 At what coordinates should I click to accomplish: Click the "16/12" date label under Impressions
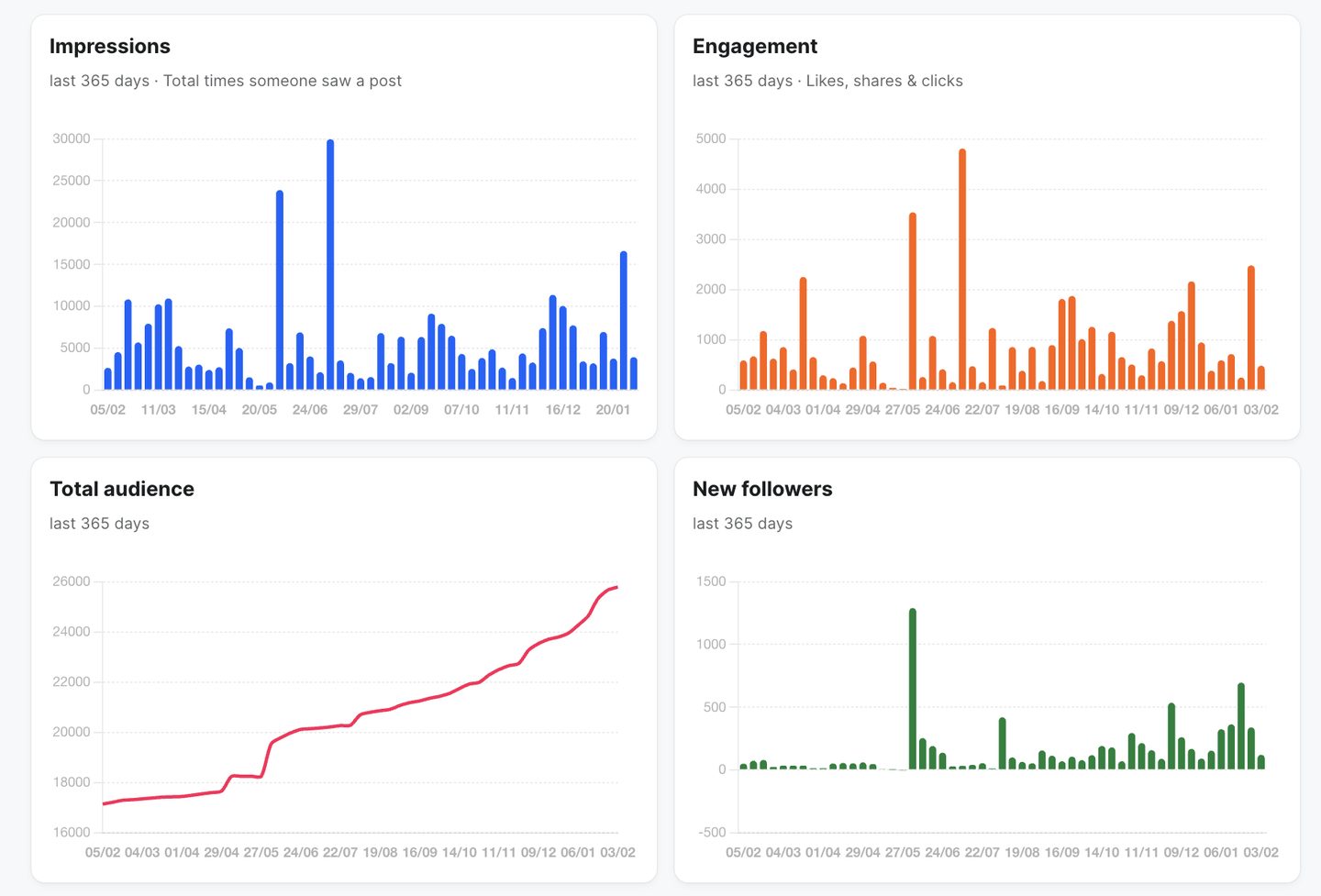[562, 409]
